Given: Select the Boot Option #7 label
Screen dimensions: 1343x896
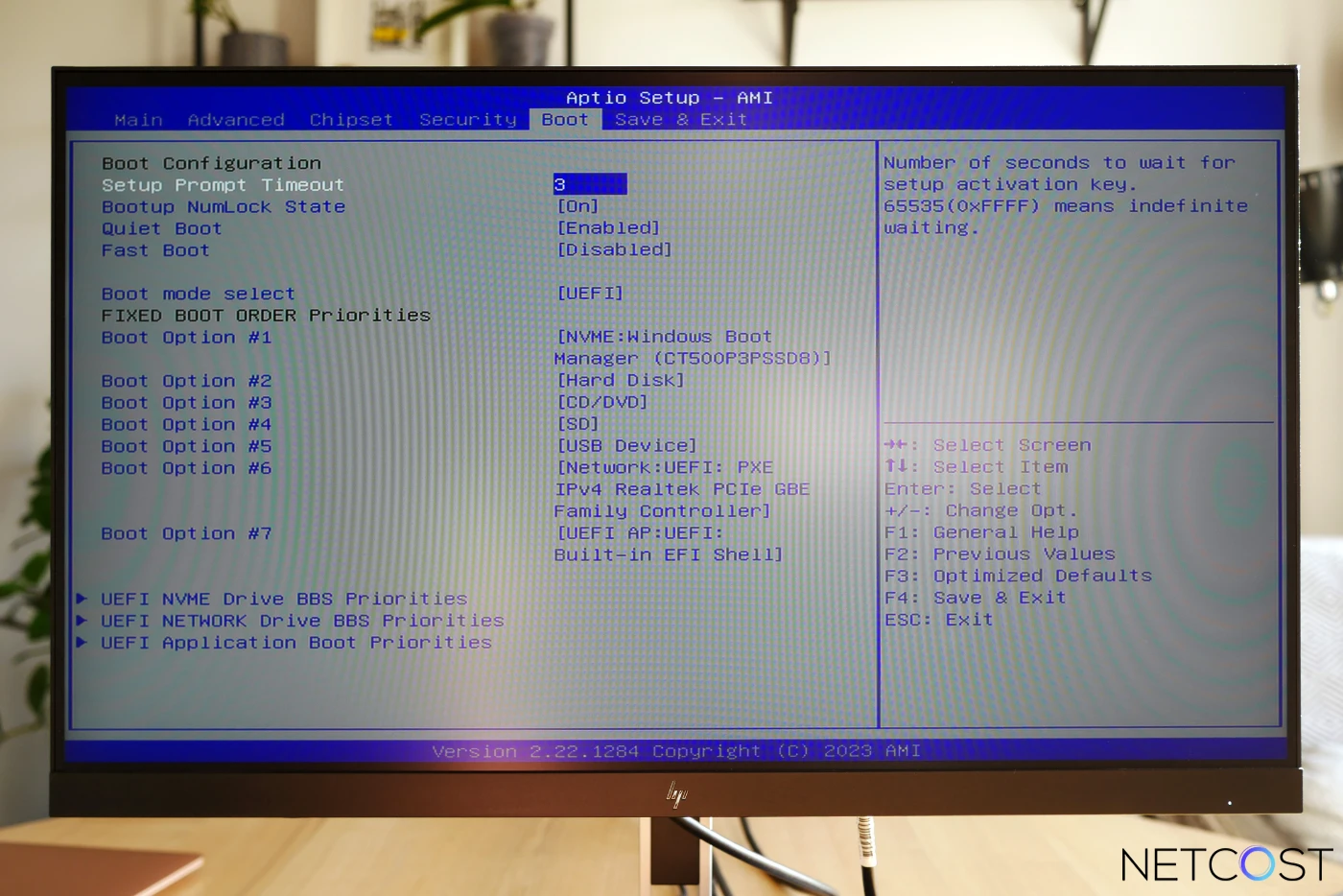Looking at the screenshot, I should pyautogui.click(x=187, y=534).
